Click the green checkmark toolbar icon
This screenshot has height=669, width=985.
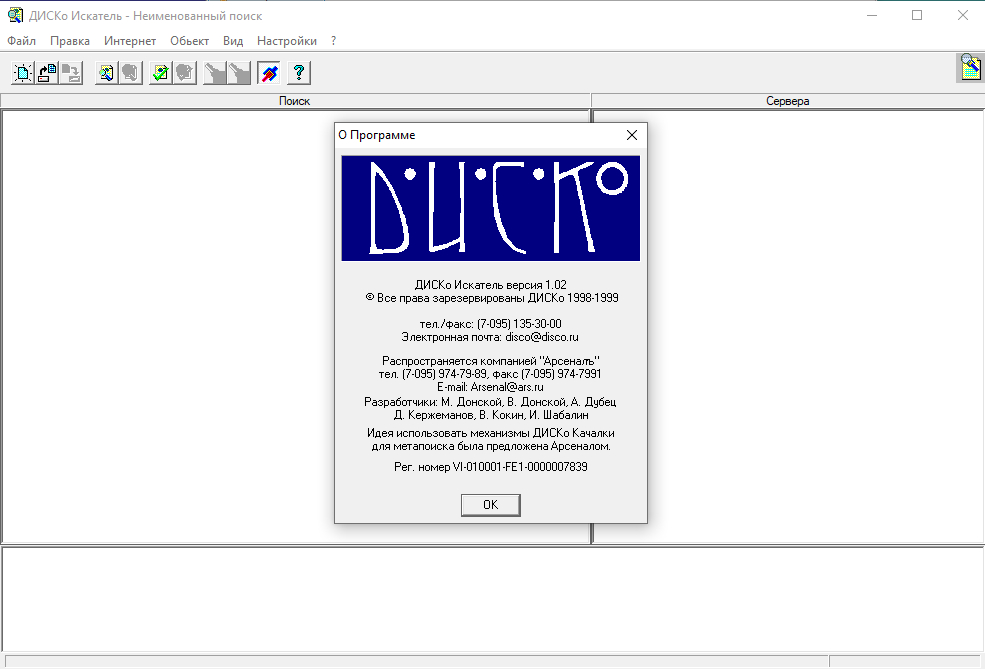(x=160, y=73)
